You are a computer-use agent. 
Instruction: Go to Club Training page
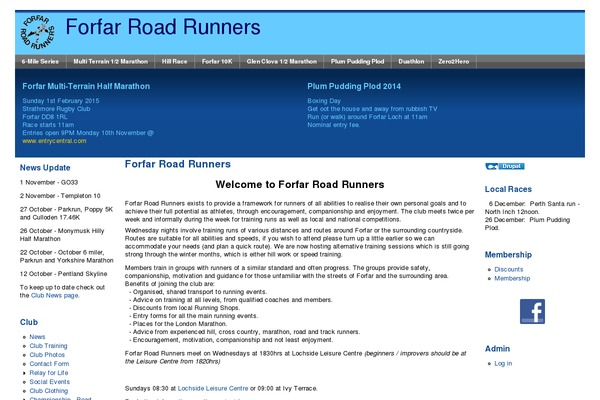pyautogui.click(x=48, y=346)
